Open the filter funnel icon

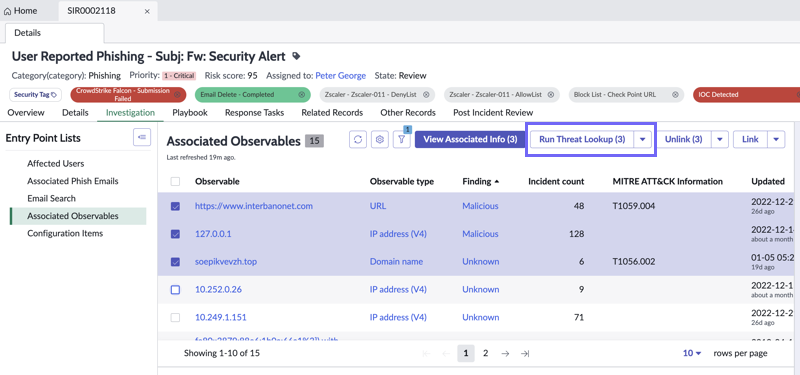(x=402, y=139)
